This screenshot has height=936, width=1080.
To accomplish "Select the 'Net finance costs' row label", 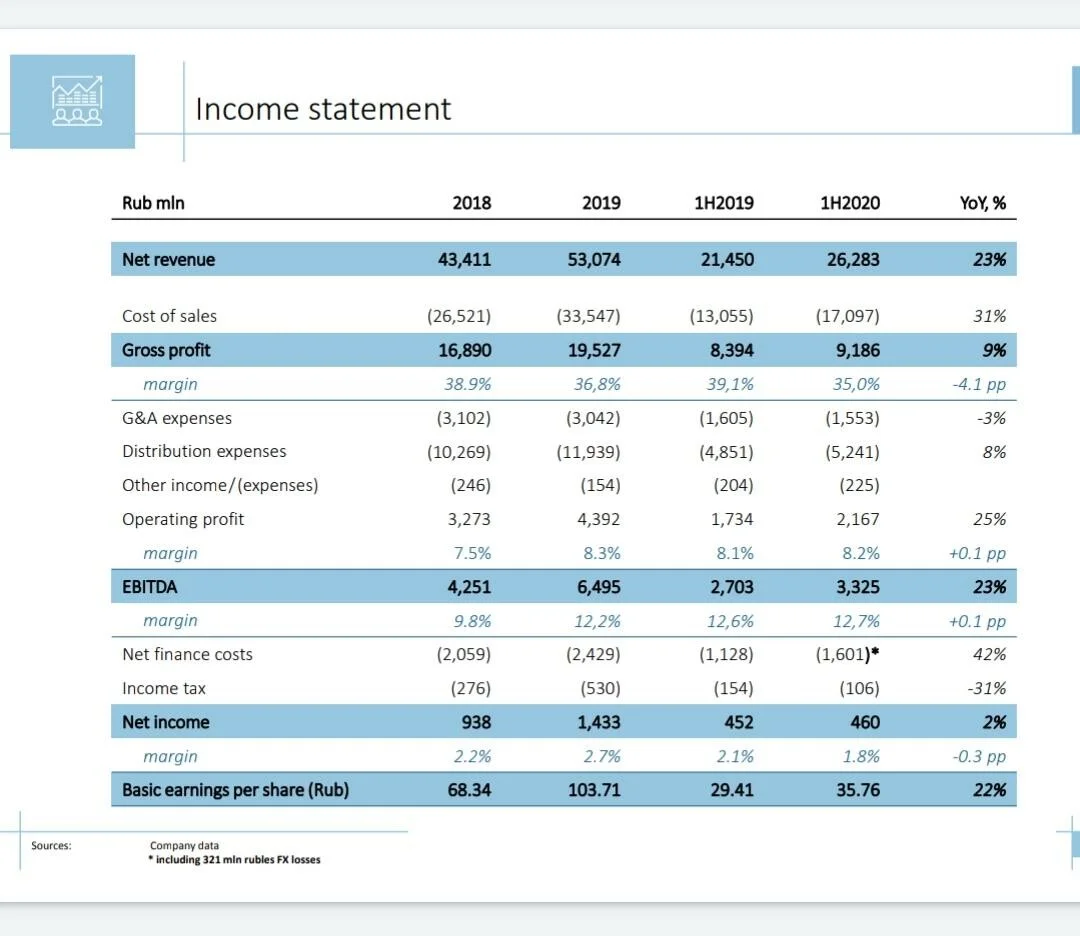I will 187,654.
